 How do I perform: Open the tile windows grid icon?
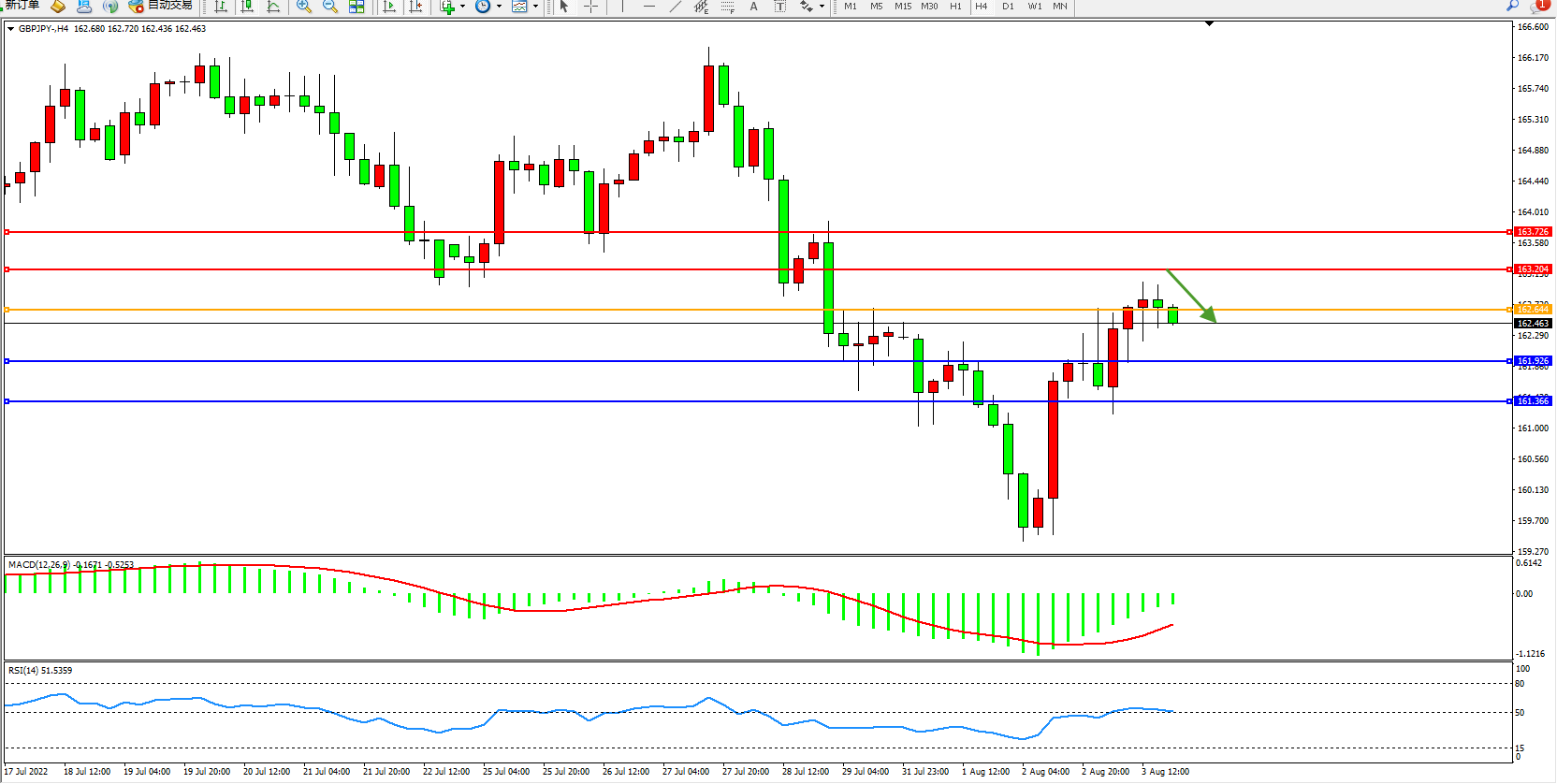point(357,7)
